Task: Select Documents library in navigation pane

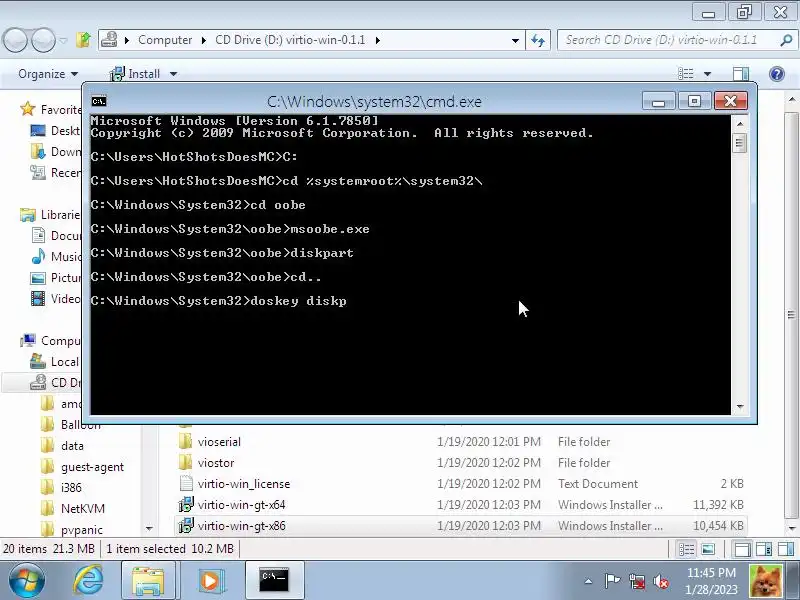Action: click(x=55, y=235)
